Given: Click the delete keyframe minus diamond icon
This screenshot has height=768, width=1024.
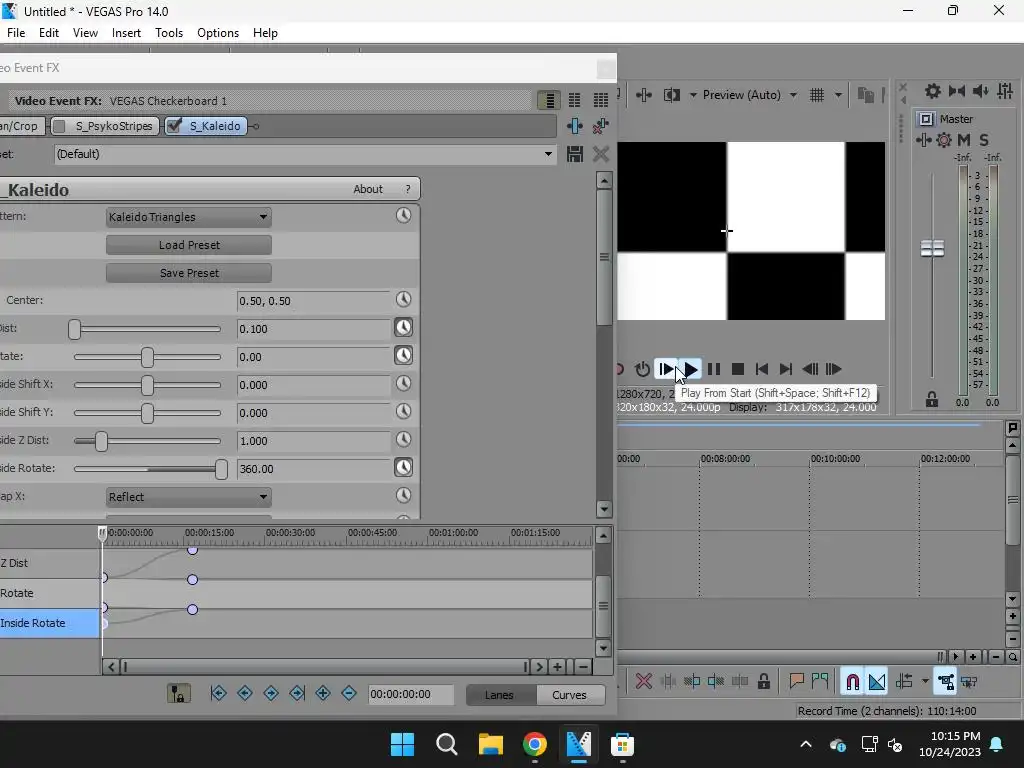Looking at the screenshot, I should [349, 694].
